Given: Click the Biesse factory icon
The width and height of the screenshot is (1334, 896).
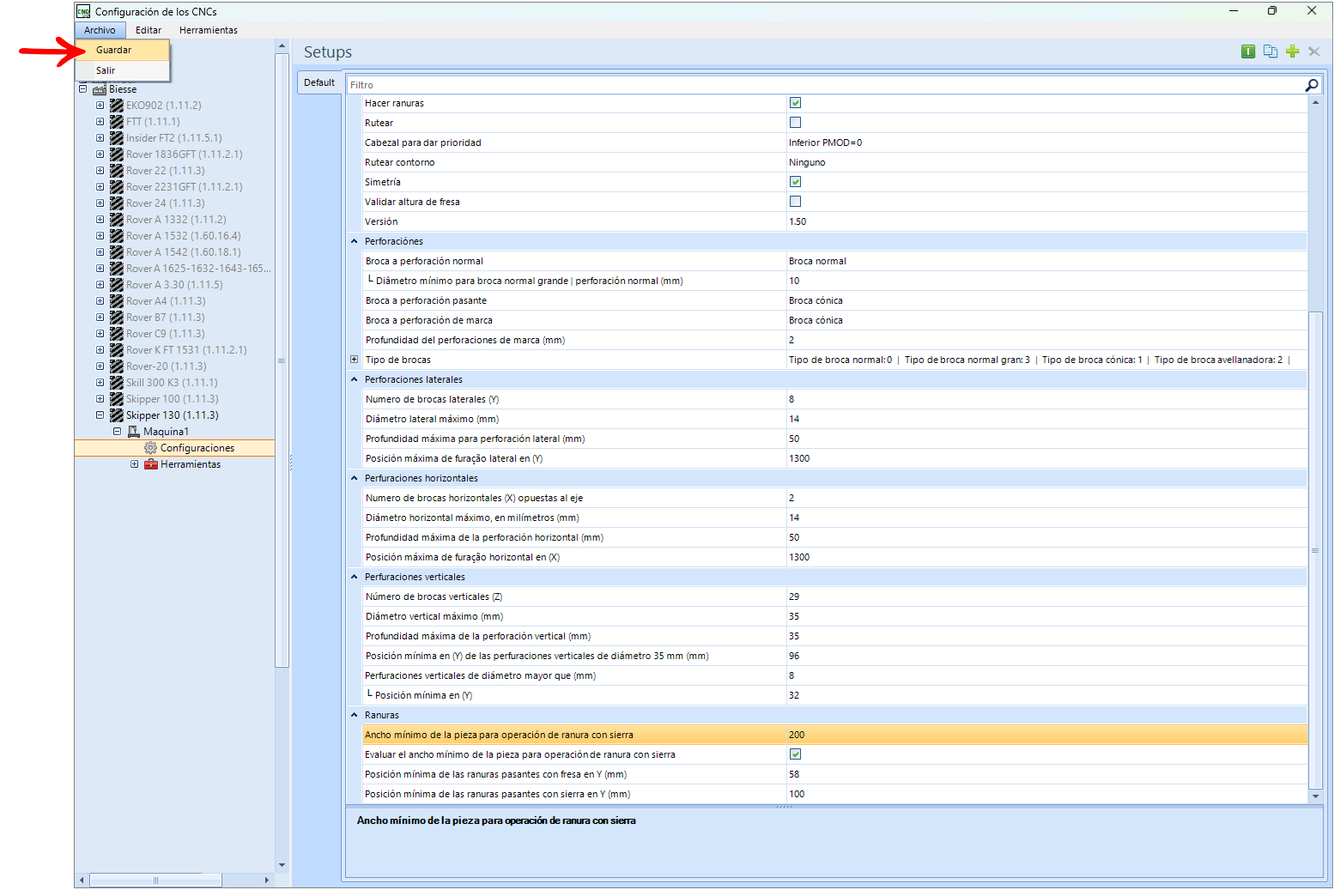Looking at the screenshot, I should (100, 89).
